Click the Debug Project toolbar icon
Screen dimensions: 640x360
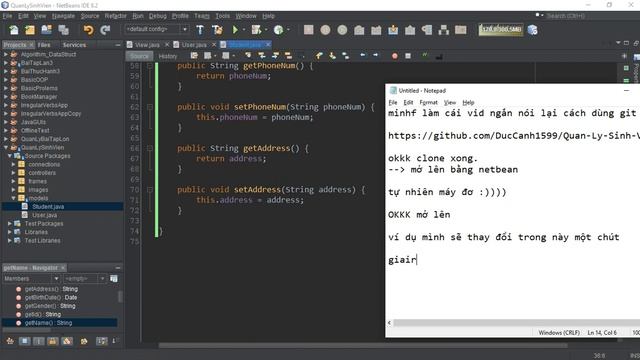[256, 30]
